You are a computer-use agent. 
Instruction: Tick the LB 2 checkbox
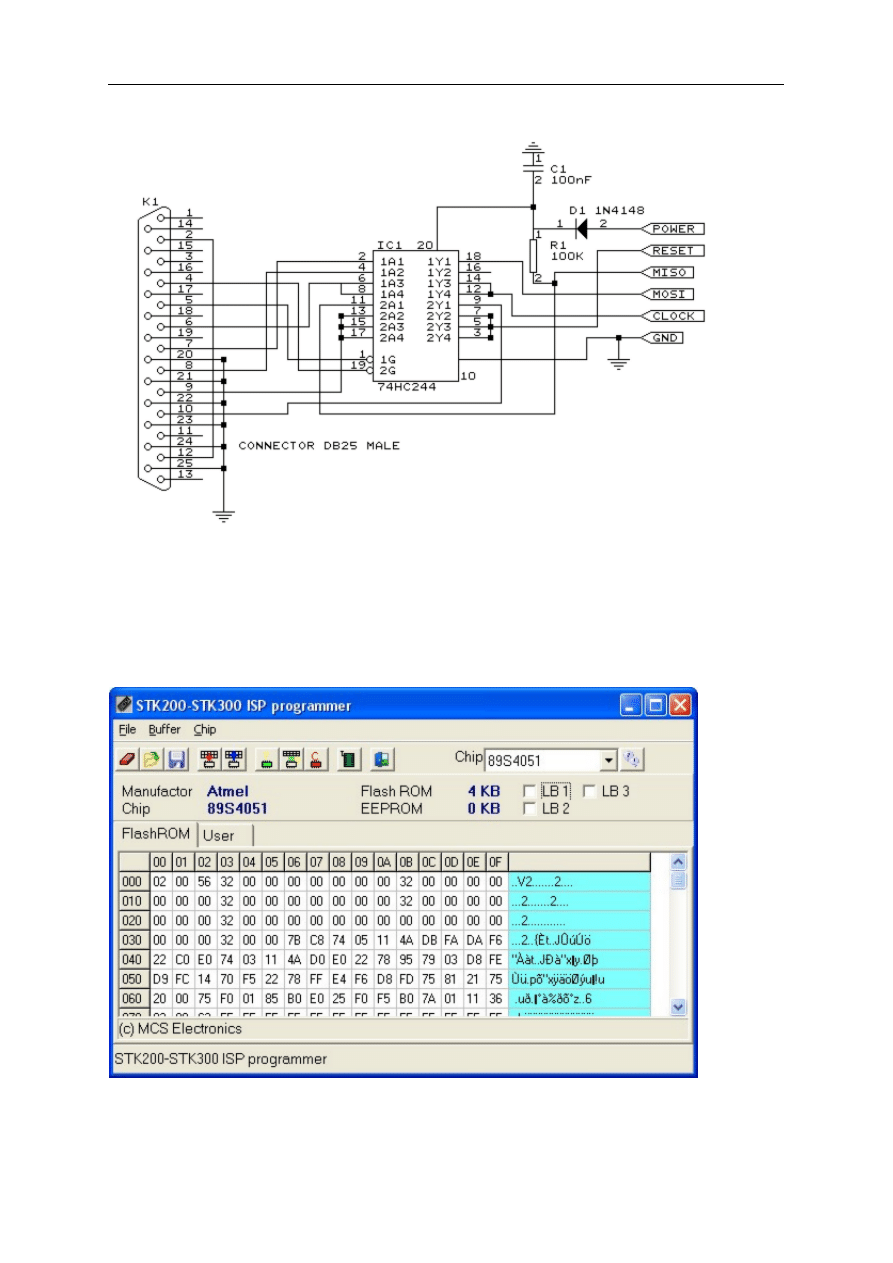529,809
